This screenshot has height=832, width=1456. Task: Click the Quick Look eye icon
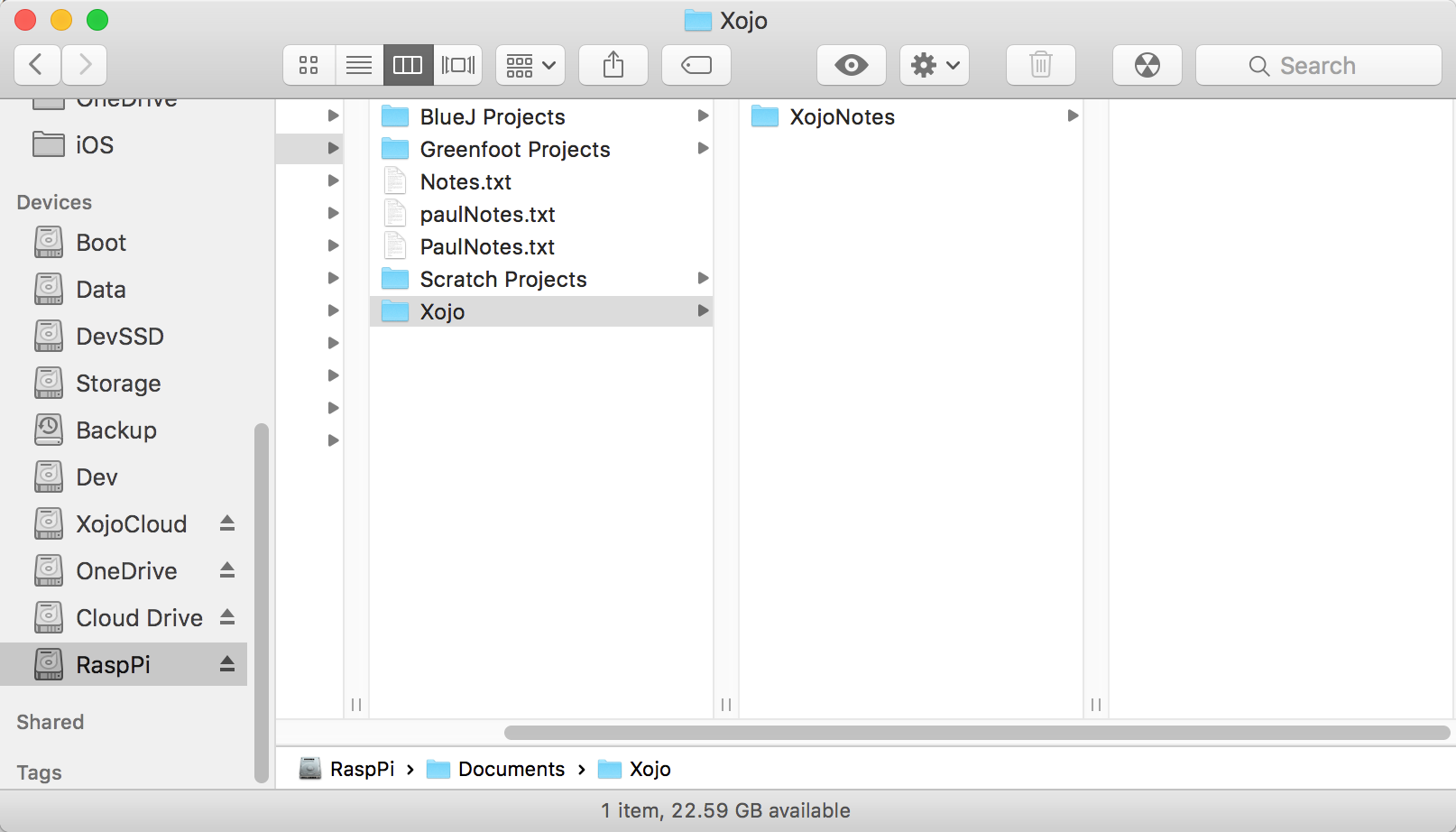pos(851,65)
